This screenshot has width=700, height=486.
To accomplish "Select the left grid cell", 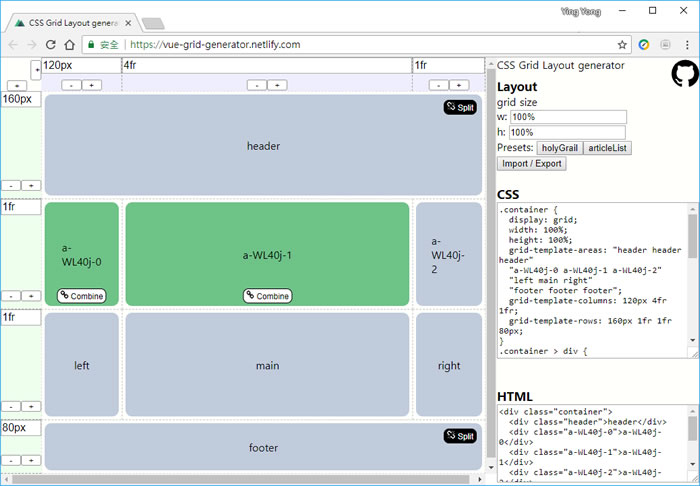I will tap(82, 365).
